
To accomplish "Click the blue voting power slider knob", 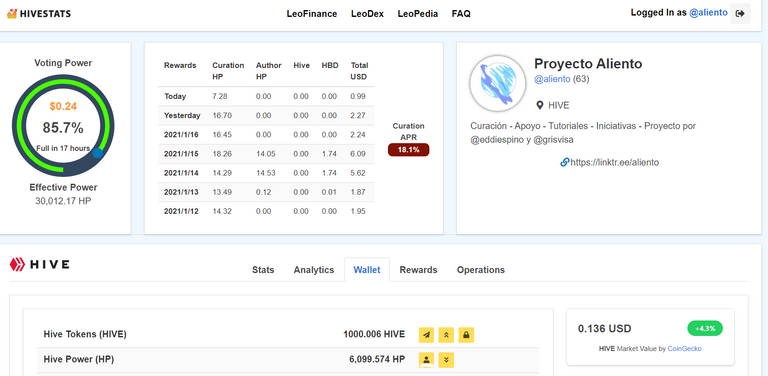I will coord(98,153).
